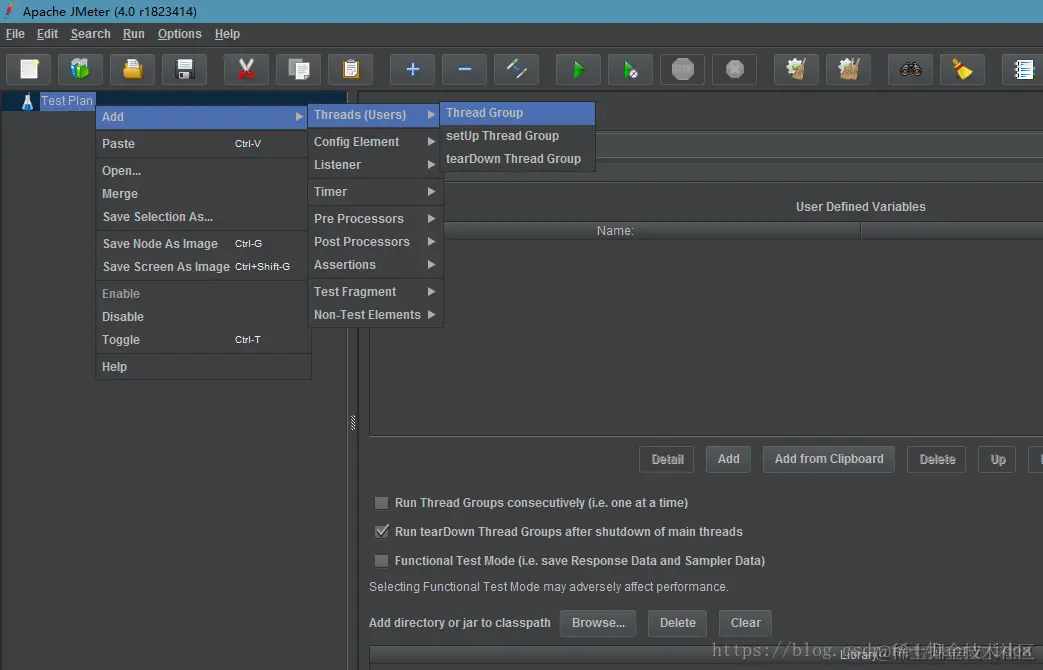Screen dimensions: 1043x670
Task: Select Save Selection As... entry
Action: tap(202, 217)
